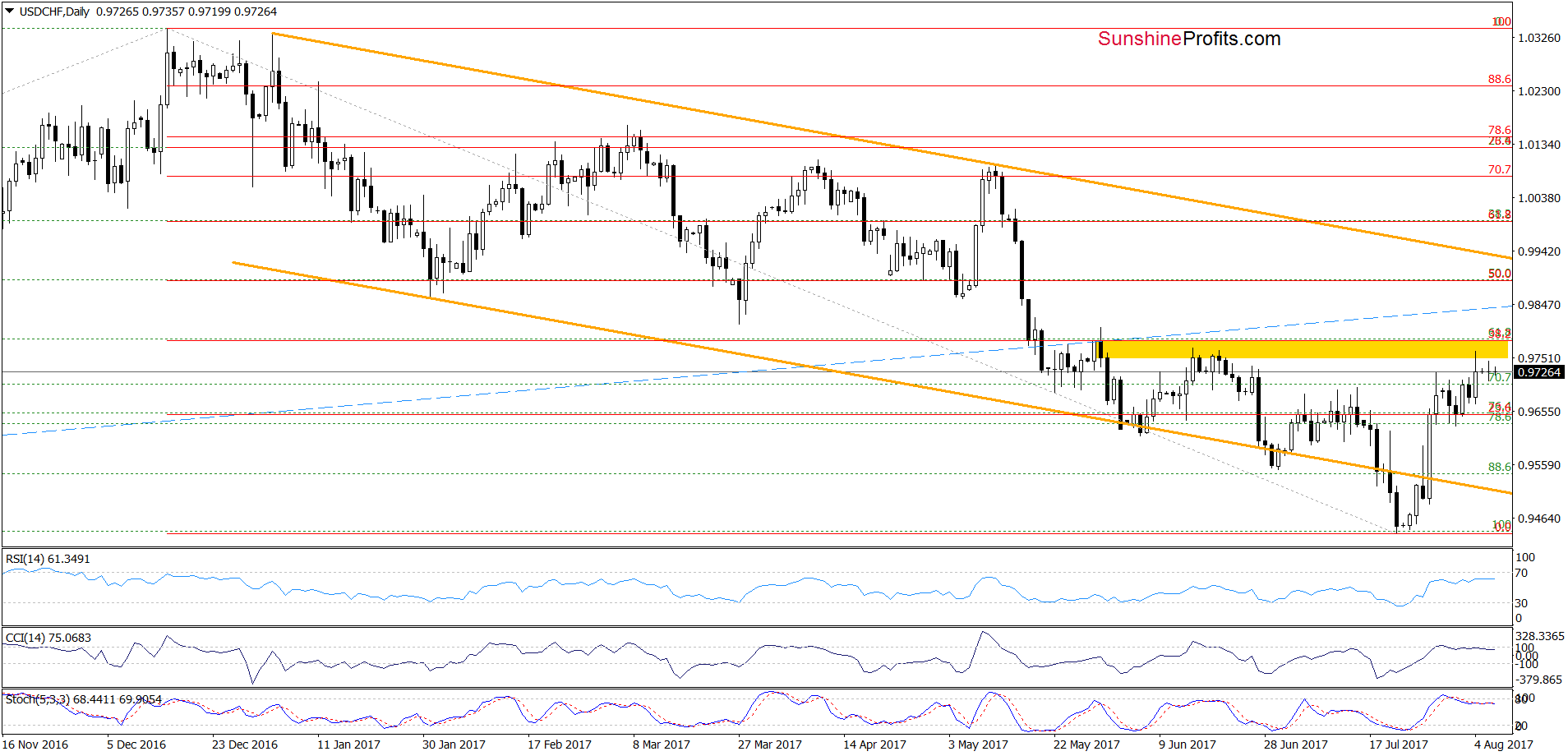Viewport: 1568px width, 756px height.
Task: Click the red 88.6 Fibonacci level label
Action: (x=1499, y=79)
